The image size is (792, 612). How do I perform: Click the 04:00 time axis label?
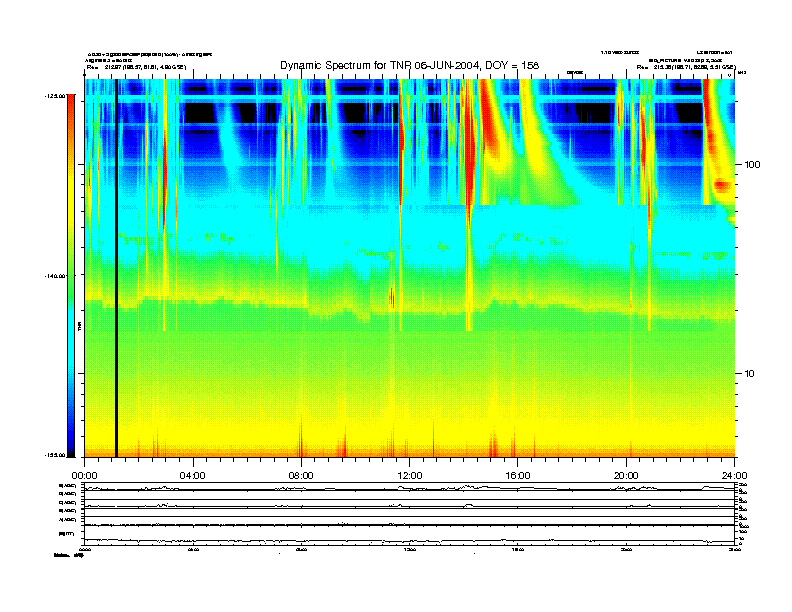click(193, 475)
